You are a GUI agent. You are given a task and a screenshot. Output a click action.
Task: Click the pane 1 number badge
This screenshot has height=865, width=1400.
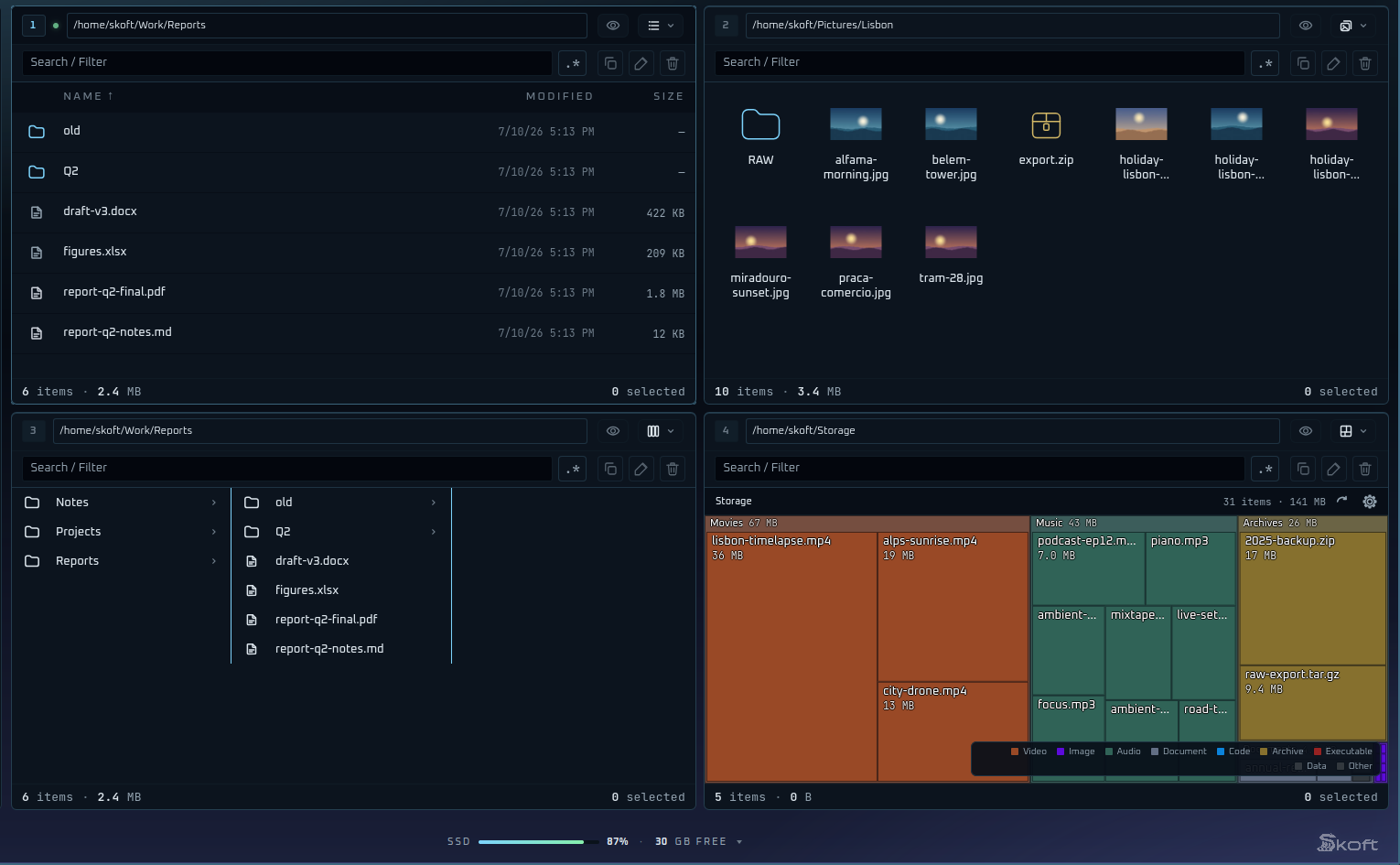pos(33,26)
